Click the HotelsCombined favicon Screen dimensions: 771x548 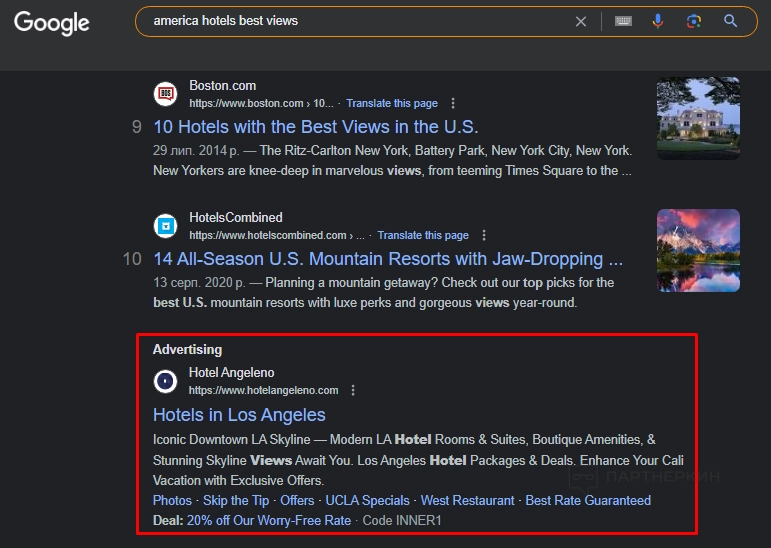click(165, 226)
